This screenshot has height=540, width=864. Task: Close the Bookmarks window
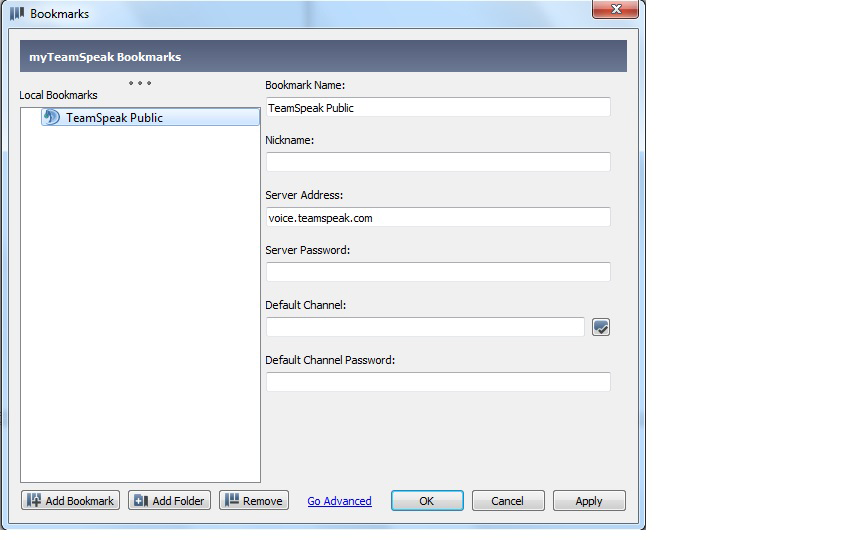tap(615, 10)
